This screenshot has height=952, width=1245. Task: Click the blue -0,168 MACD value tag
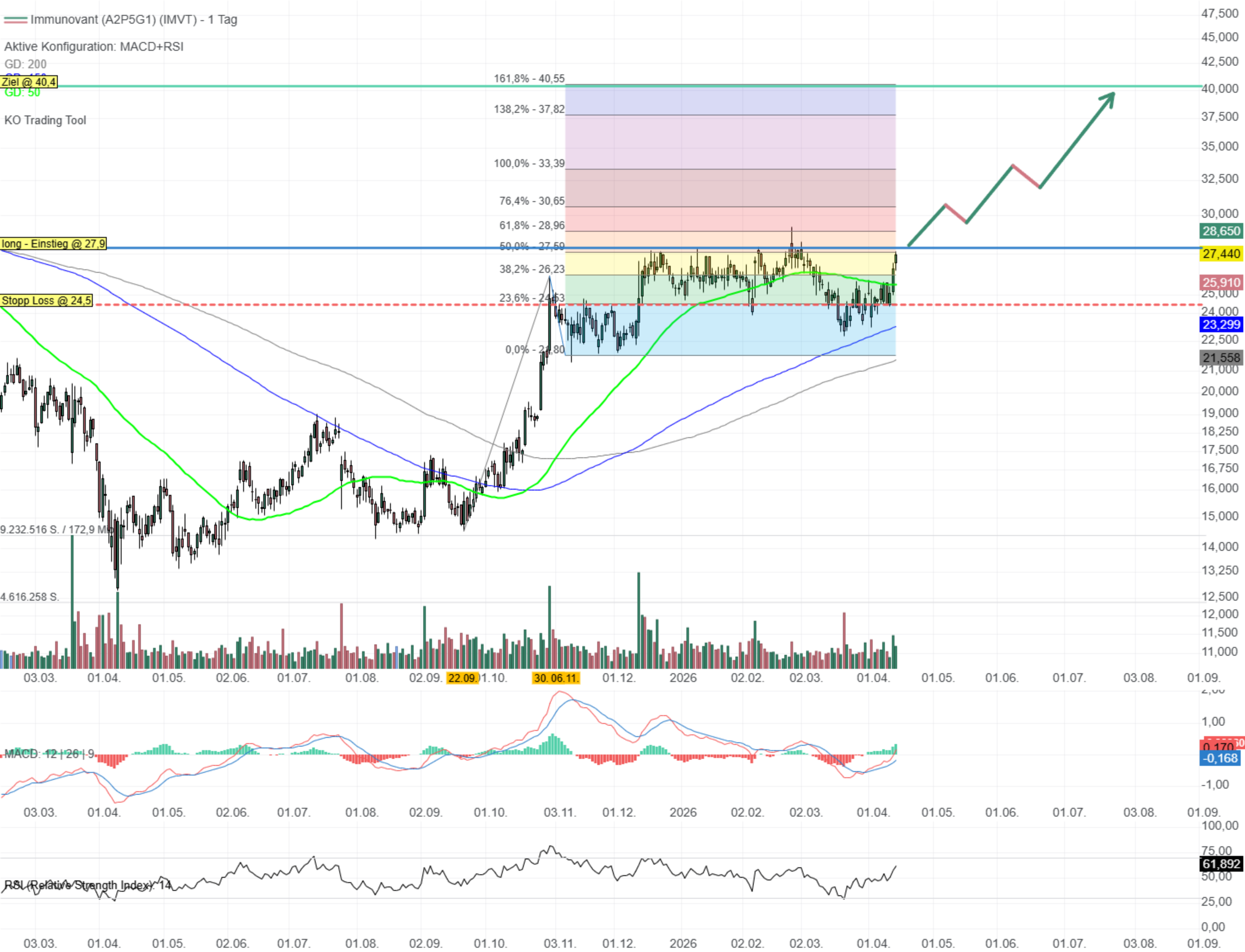pyautogui.click(x=1220, y=758)
